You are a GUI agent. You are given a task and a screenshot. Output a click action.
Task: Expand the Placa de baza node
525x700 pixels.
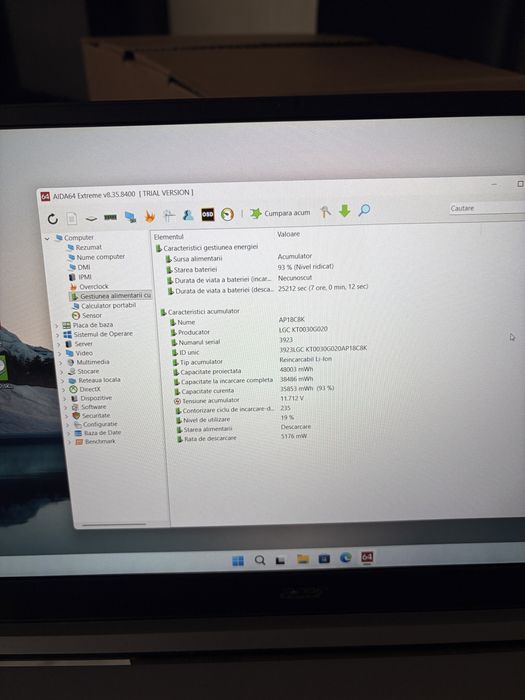click(57, 326)
